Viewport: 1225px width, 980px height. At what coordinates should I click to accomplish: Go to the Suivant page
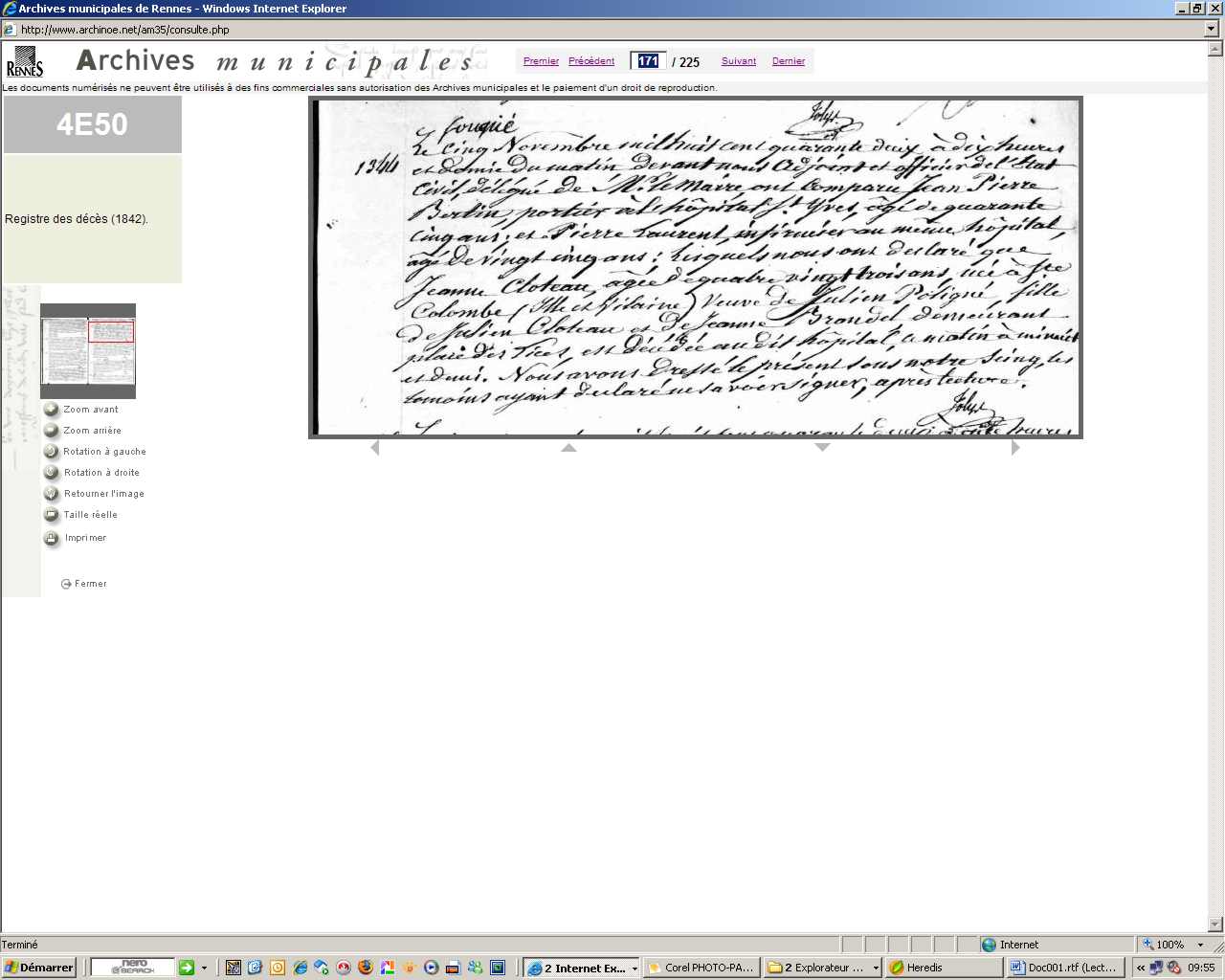pyautogui.click(x=738, y=61)
